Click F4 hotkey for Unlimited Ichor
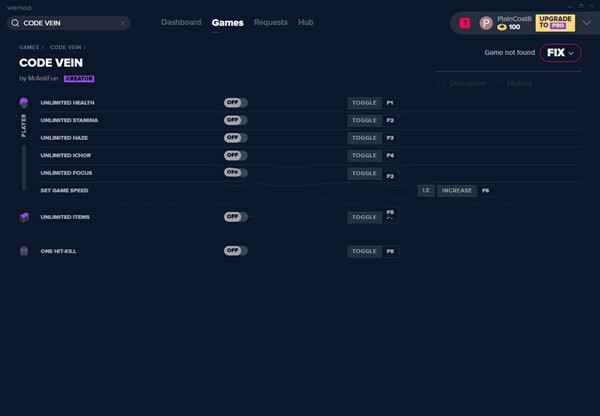This screenshot has width=600, height=416. (390, 156)
